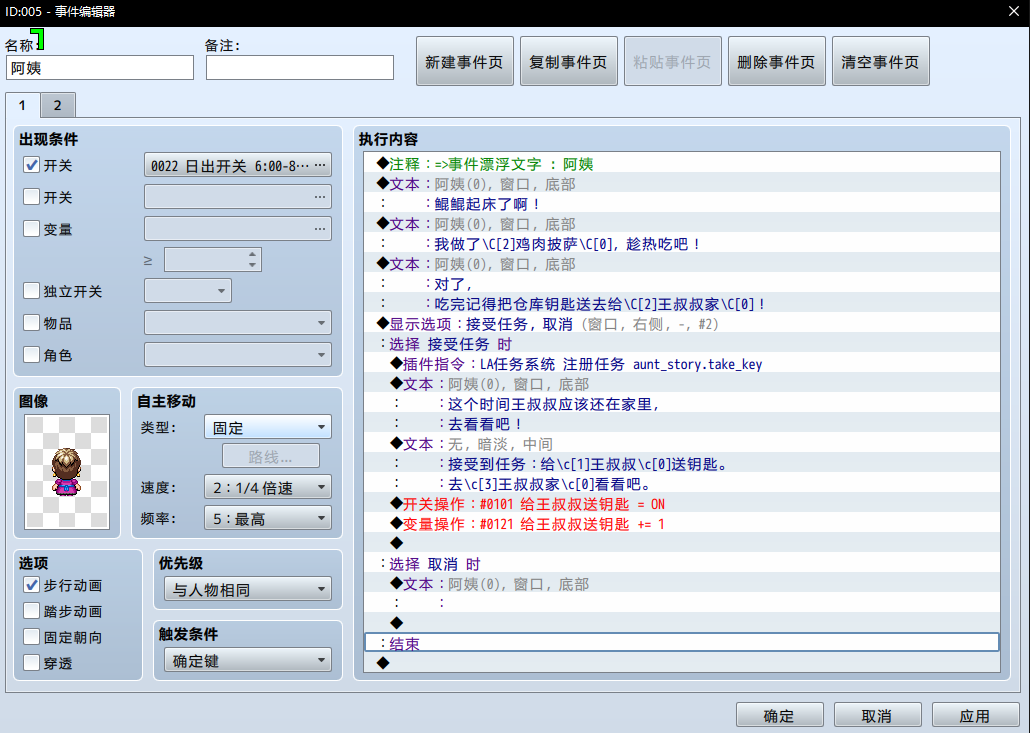Open the 触发条件 确定键 dropdown
Image resolution: width=1030 pixels, height=733 pixels.
point(248,660)
